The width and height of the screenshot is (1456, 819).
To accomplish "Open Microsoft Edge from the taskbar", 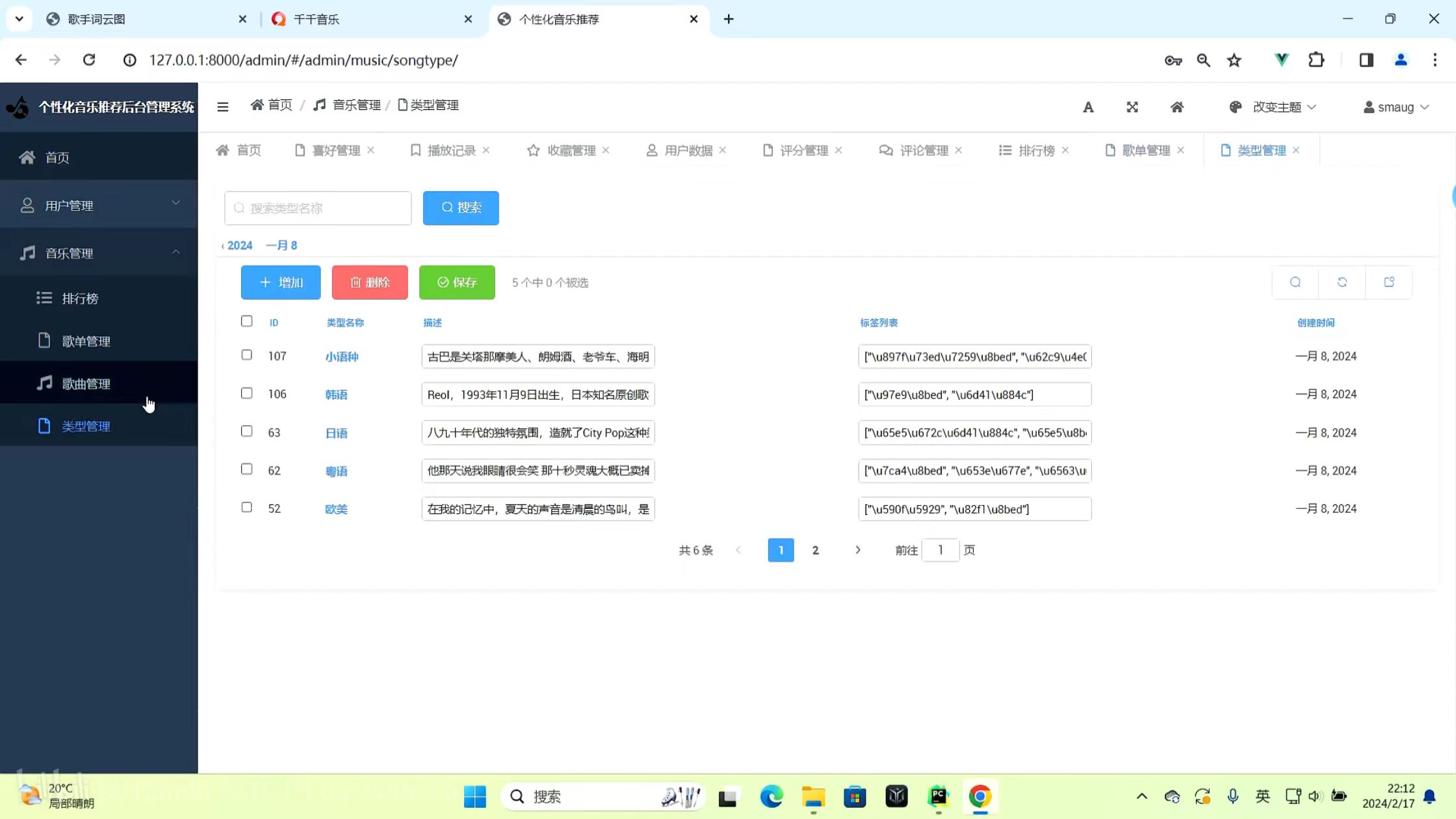I will tap(772, 796).
